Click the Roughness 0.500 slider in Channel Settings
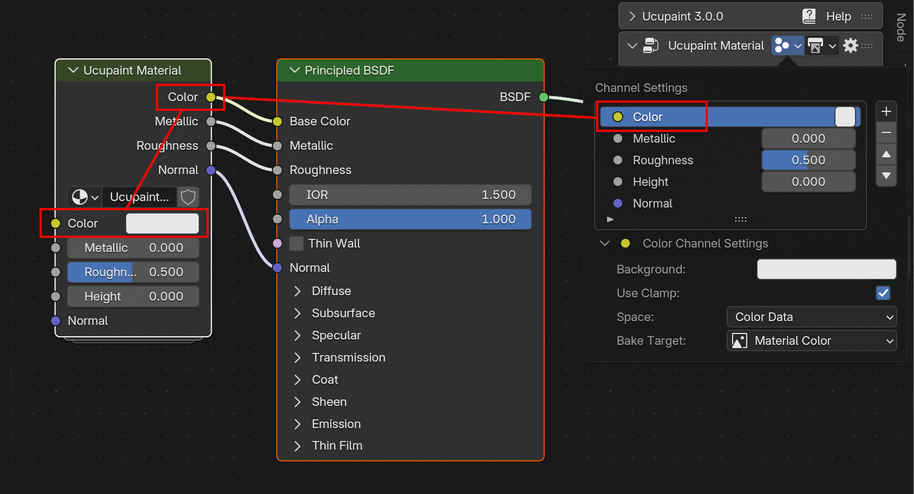 (808, 160)
